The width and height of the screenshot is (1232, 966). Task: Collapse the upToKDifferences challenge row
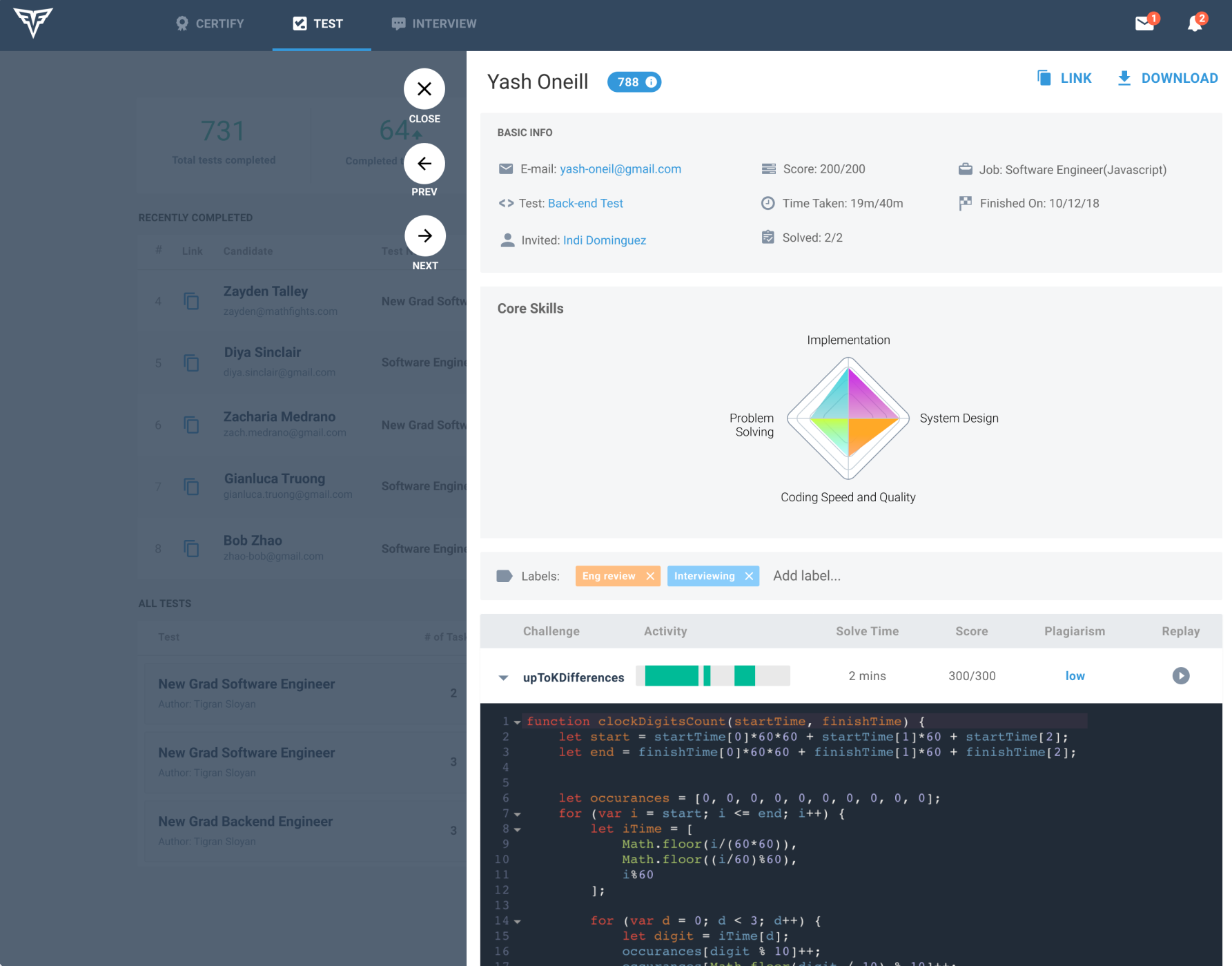[504, 677]
